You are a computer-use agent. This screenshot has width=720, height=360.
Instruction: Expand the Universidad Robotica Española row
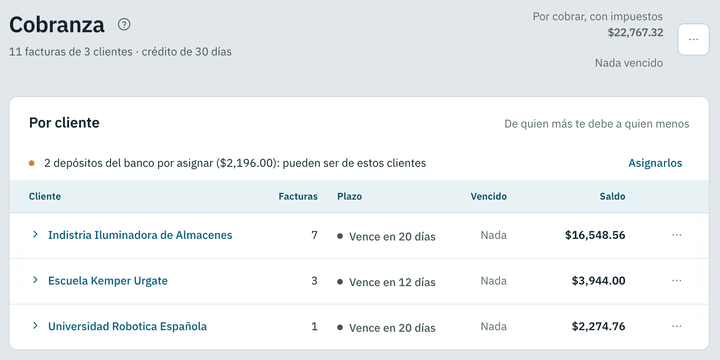click(x=35, y=326)
